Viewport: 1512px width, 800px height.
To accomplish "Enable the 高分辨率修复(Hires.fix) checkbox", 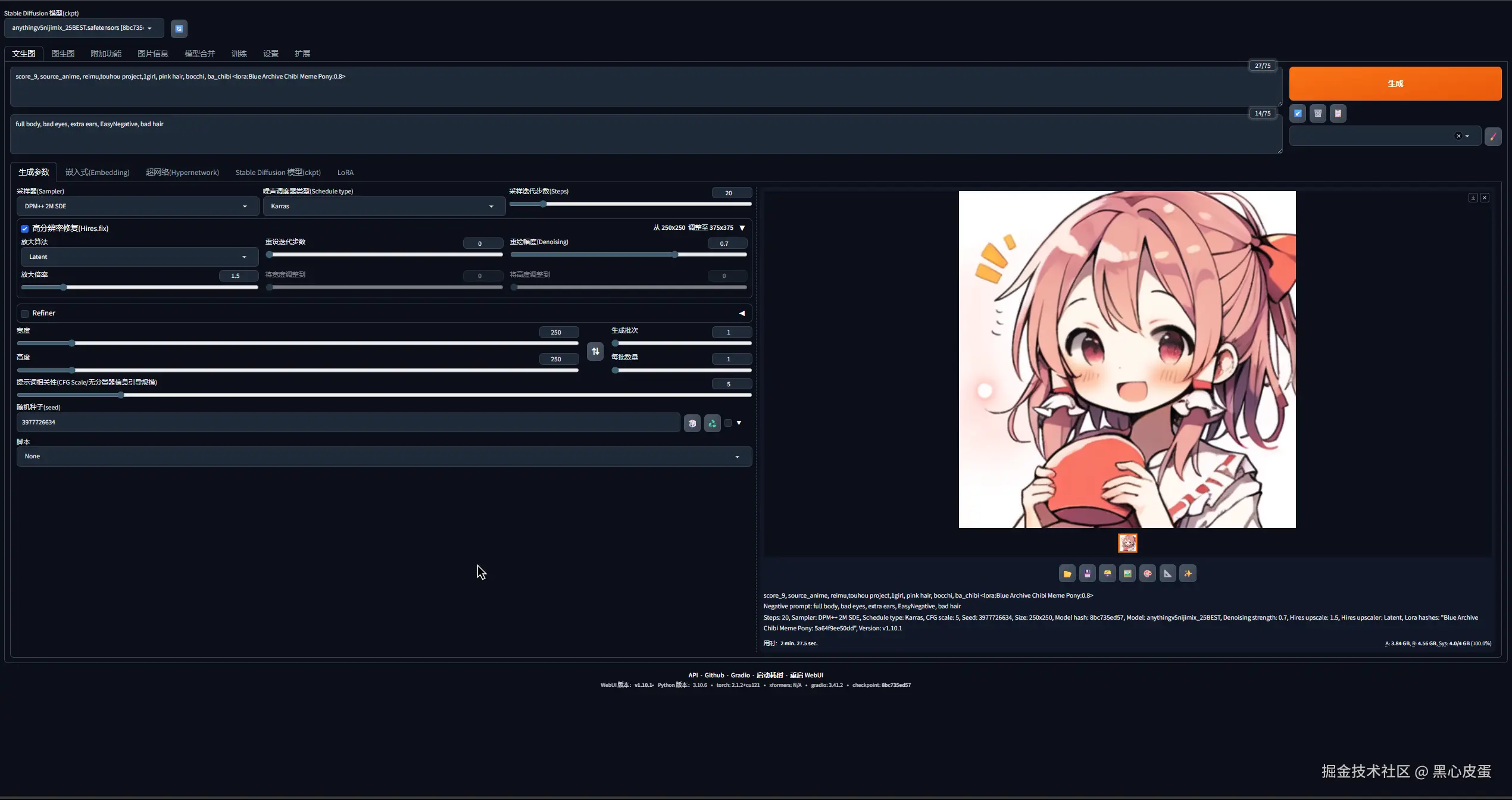I will click(x=24, y=229).
